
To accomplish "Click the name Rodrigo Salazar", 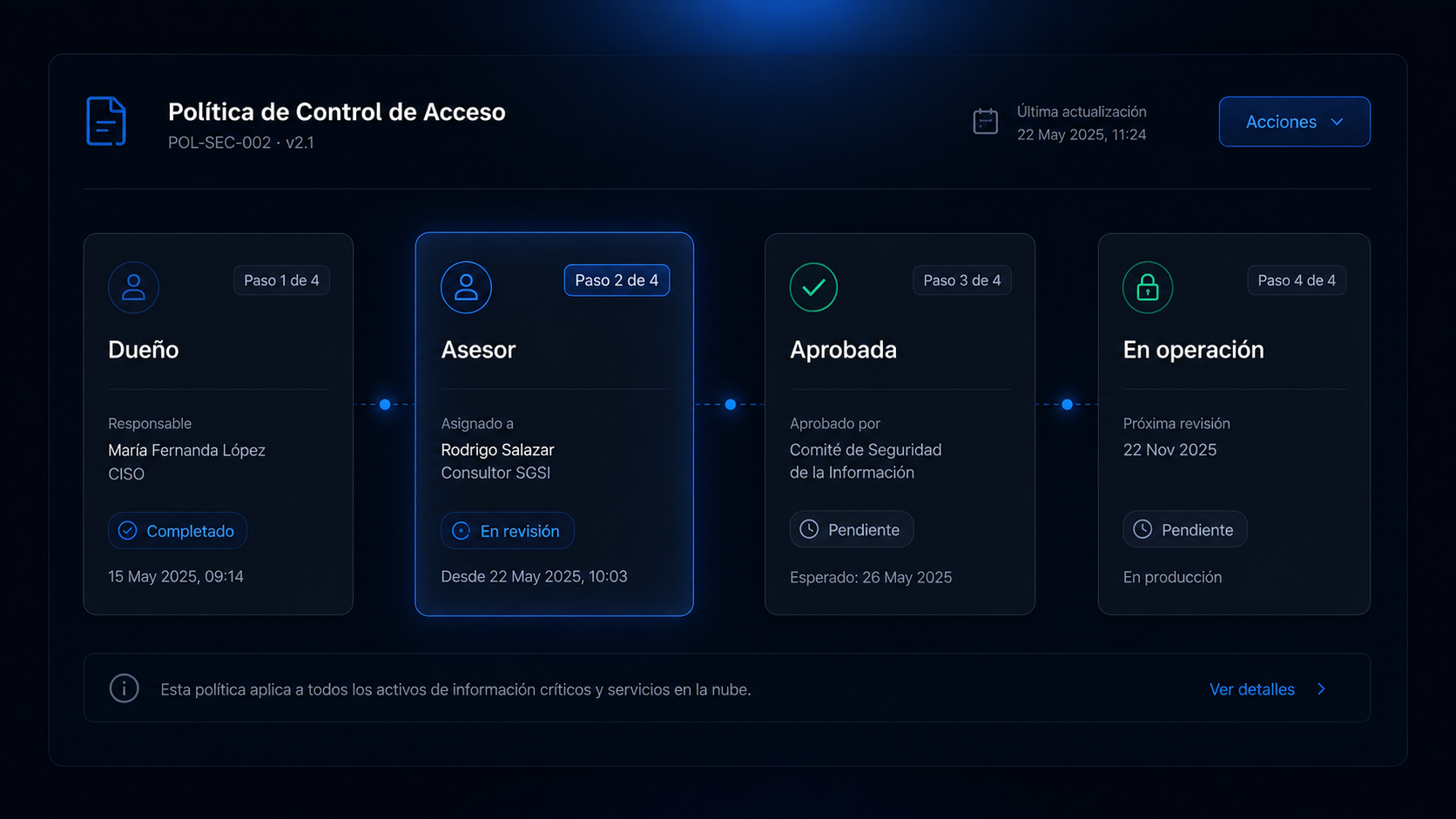I will (x=497, y=450).
